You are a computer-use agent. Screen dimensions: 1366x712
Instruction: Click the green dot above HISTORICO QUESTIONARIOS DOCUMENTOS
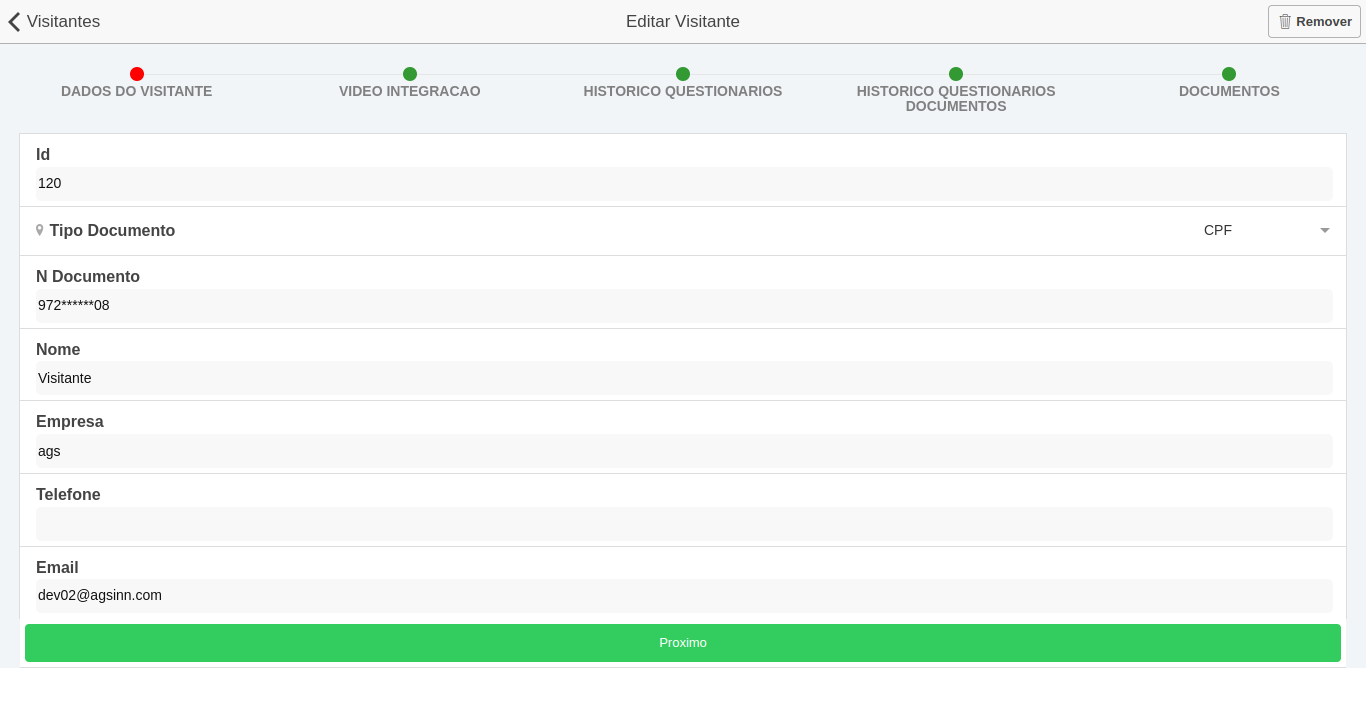955,73
